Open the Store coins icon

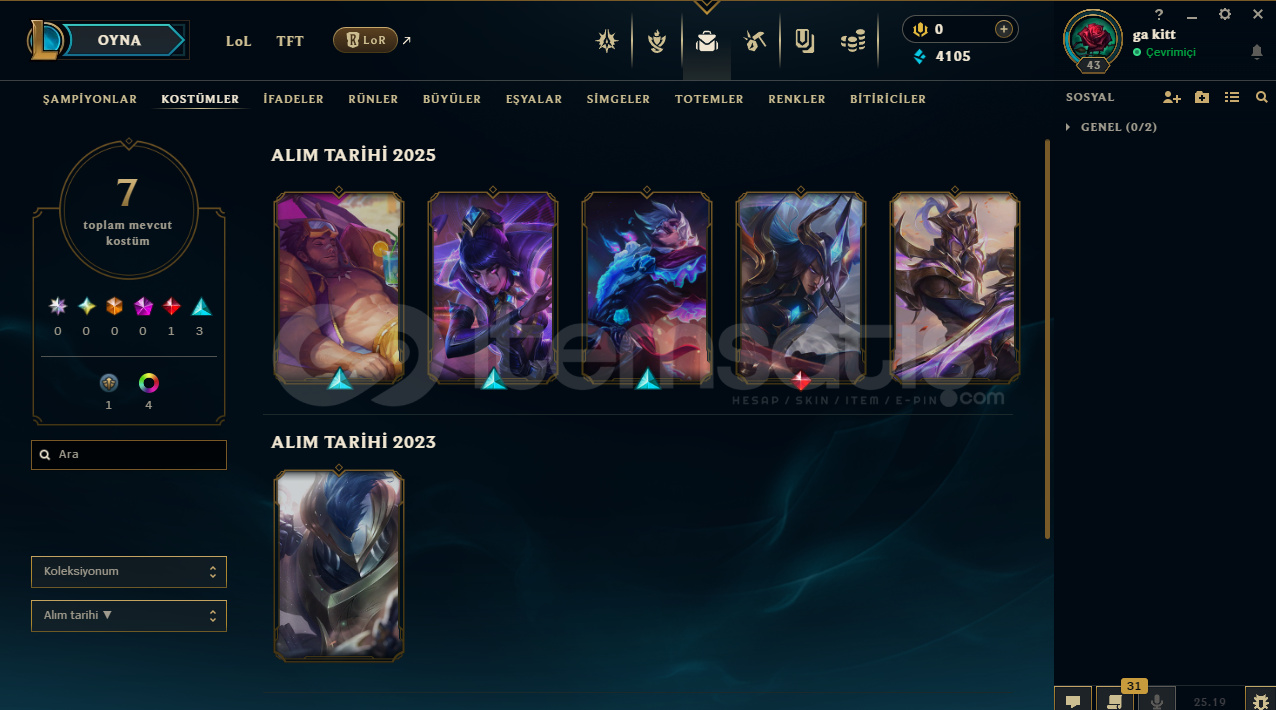pos(853,41)
